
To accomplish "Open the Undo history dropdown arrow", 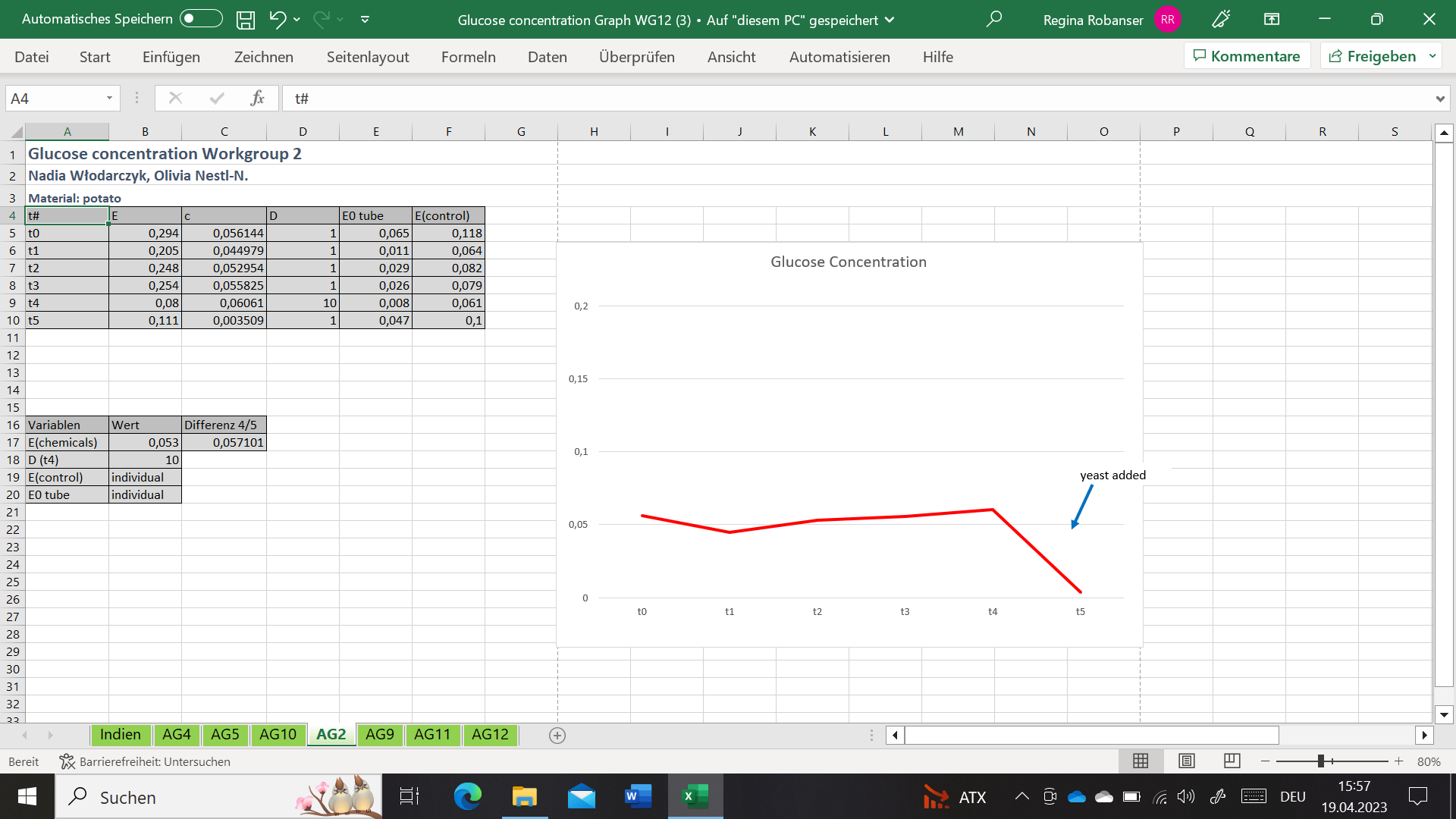I will (x=297, y=20).
